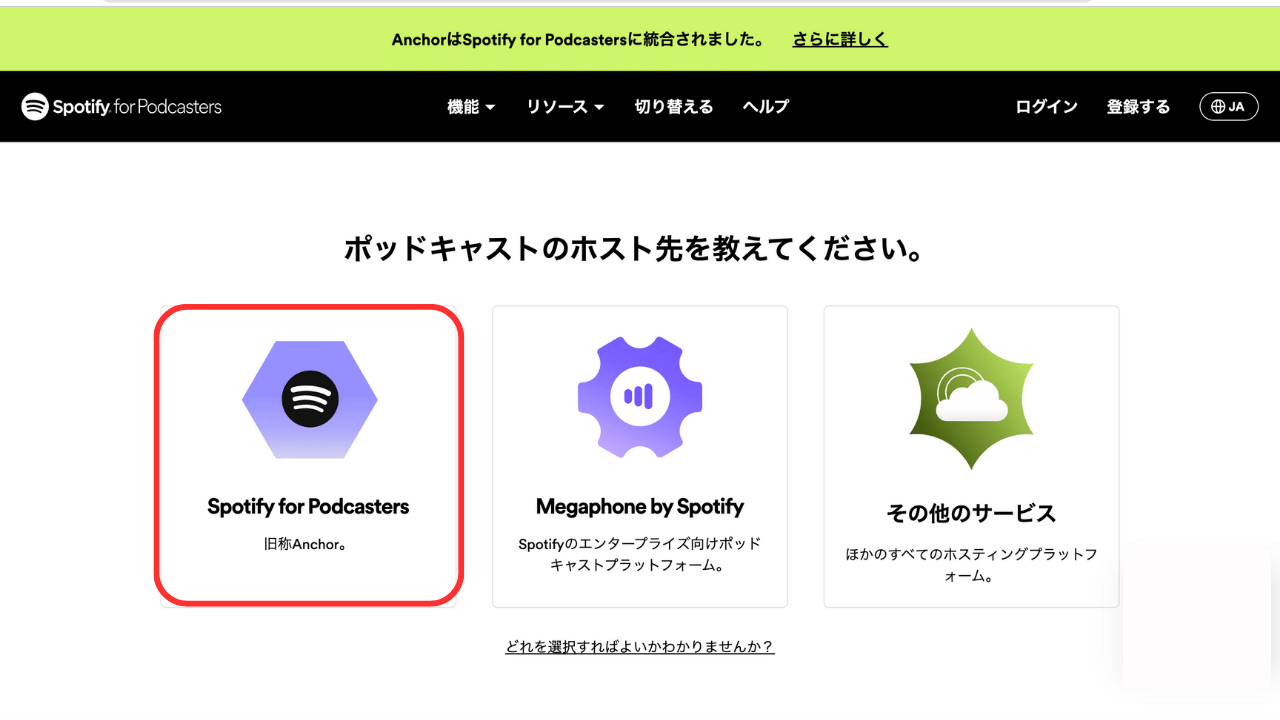1280x720 pixels.
Task: Click the 登録する link
Action: click(x=1138, y=107)
